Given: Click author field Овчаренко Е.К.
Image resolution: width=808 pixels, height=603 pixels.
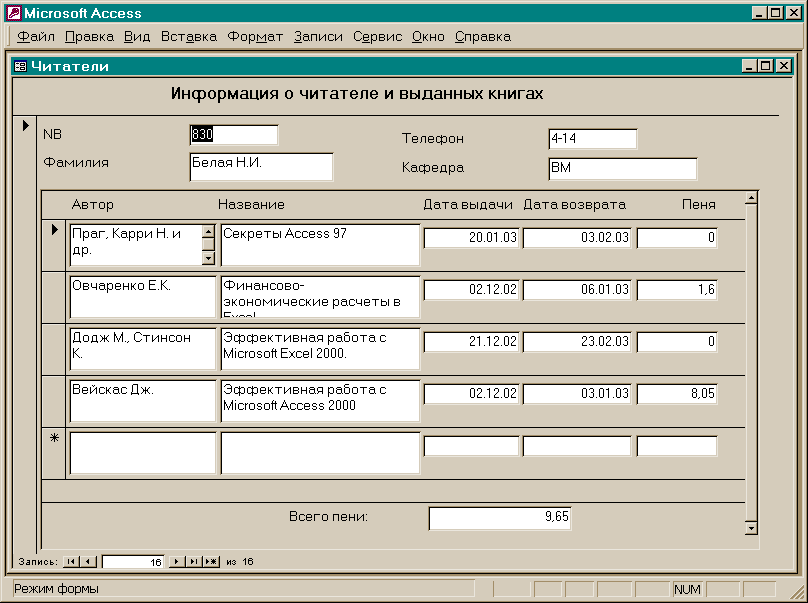Looking at the screenshot, I should click(143, 297).
